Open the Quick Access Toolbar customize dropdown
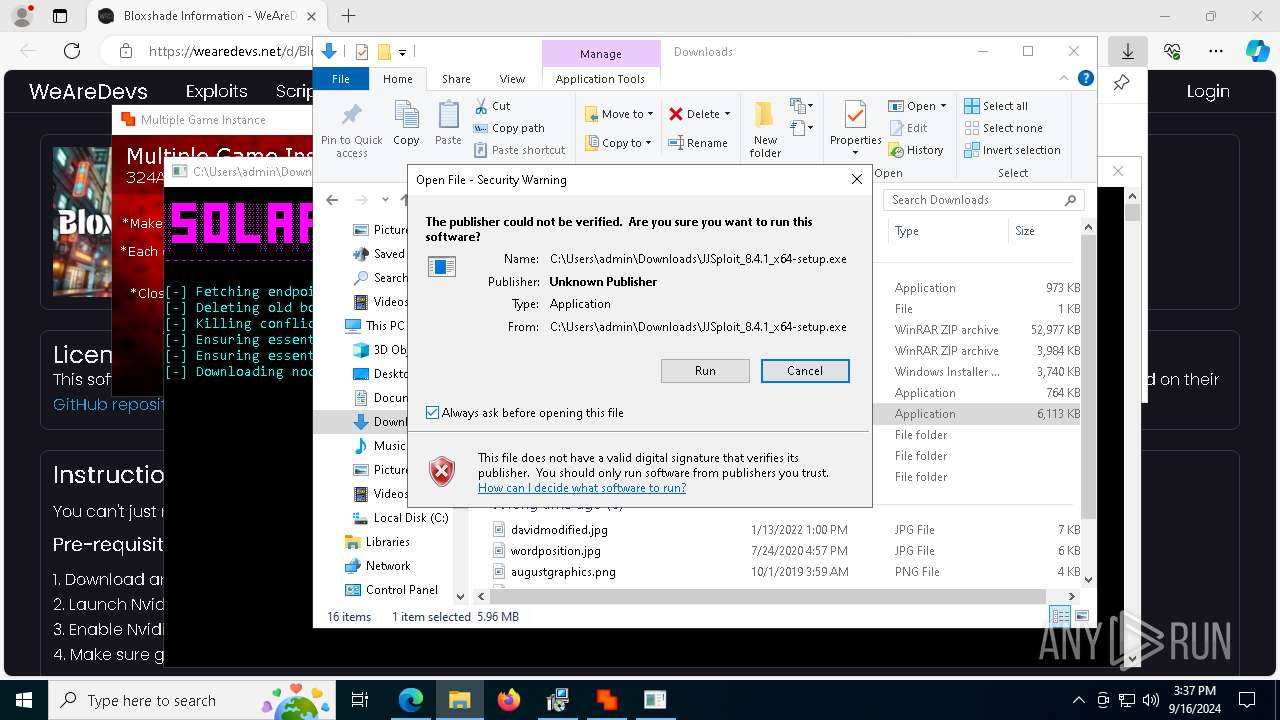 (402, 52)
